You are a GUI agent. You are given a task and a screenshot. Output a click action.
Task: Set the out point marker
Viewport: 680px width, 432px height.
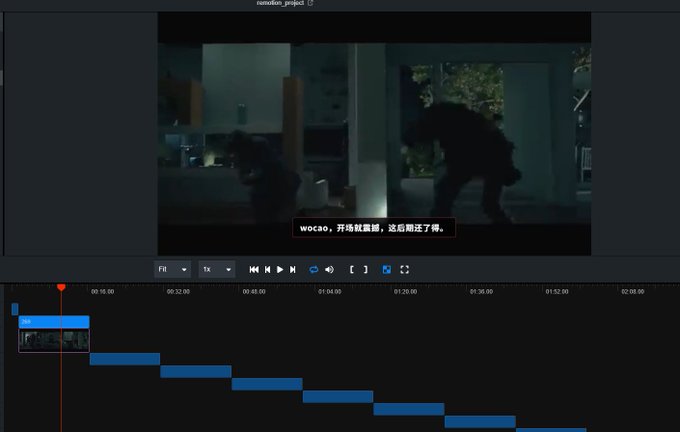pos(366,269)
